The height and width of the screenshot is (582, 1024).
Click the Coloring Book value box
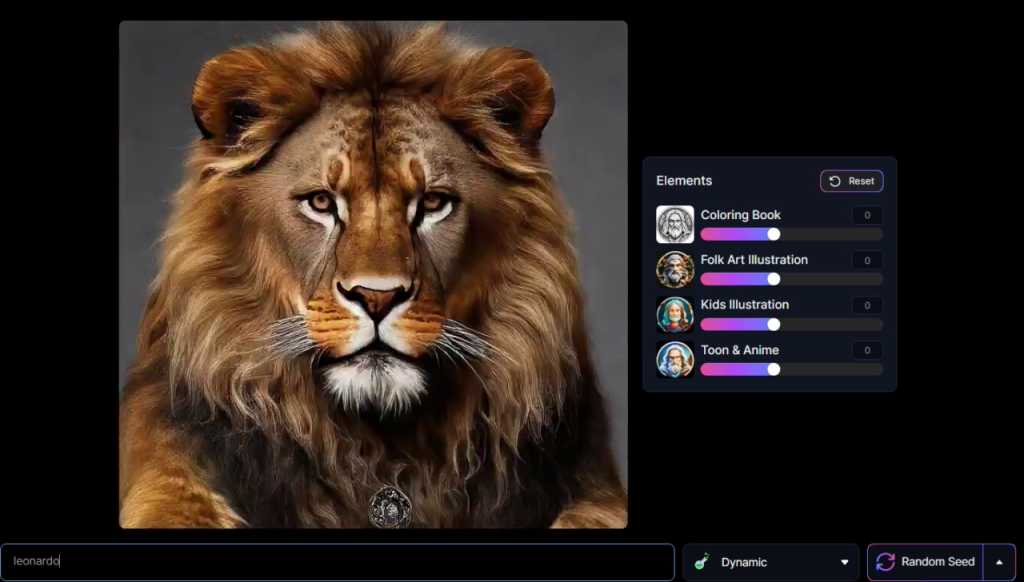867,215
